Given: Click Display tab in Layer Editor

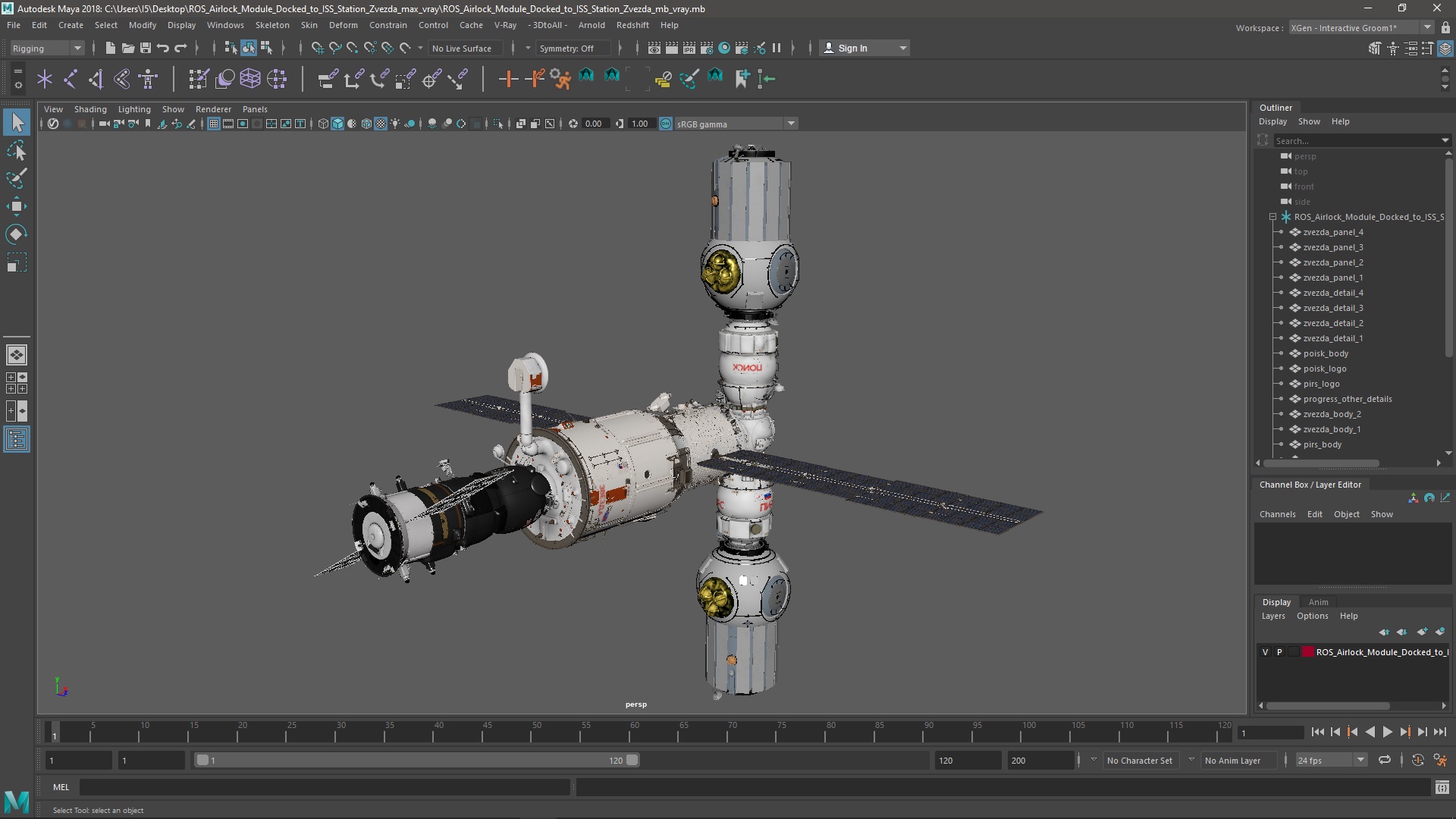Looking at the screenshot, I should tap(1276, 600).
